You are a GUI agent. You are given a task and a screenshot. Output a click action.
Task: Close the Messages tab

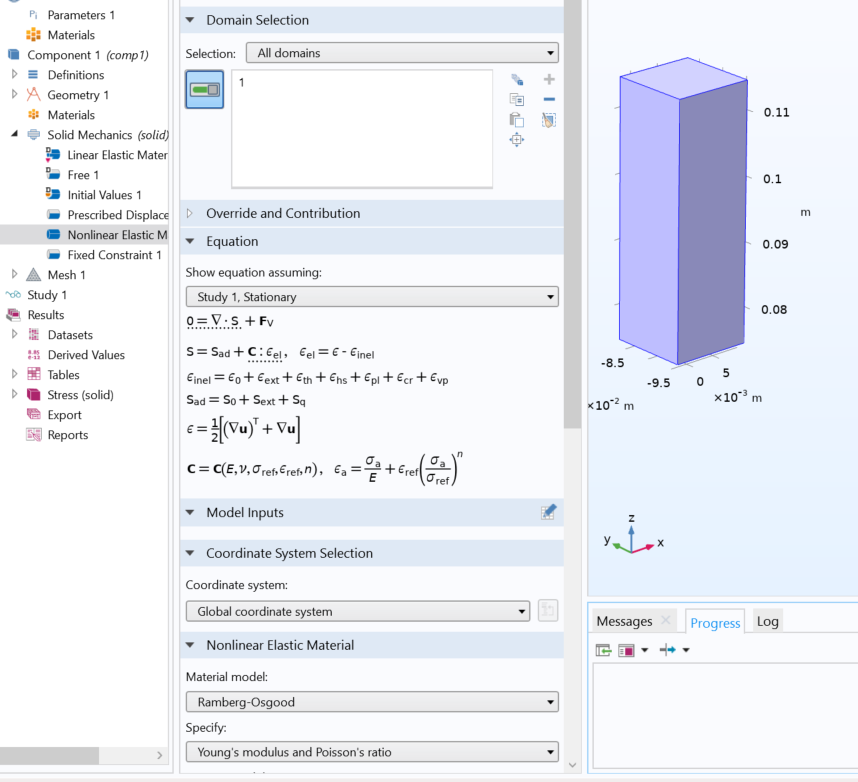[x=665, y=621]
